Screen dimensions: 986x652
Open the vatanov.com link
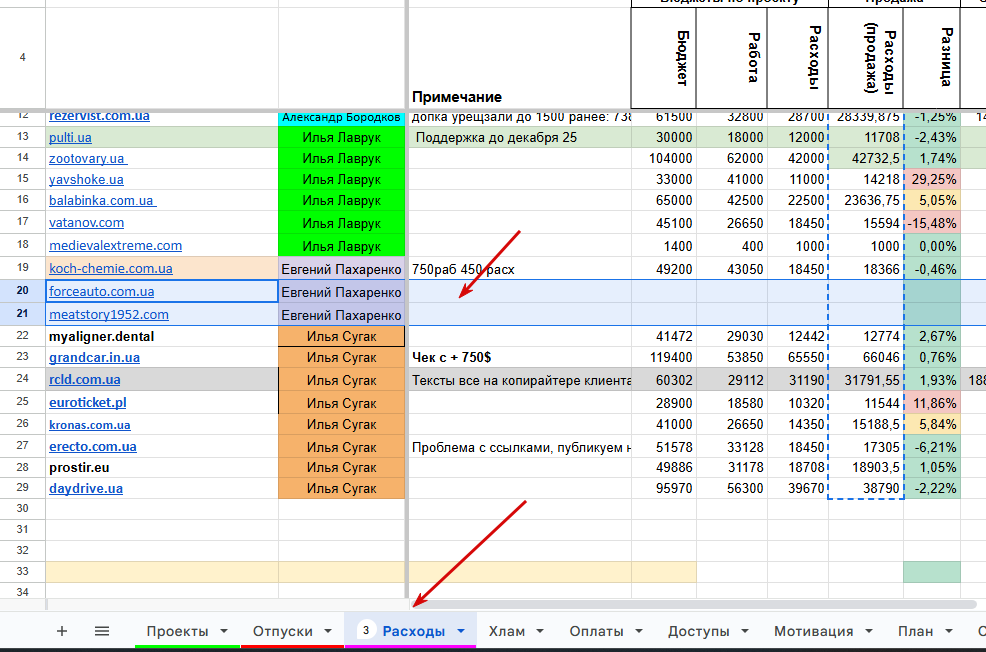[87, 223]
